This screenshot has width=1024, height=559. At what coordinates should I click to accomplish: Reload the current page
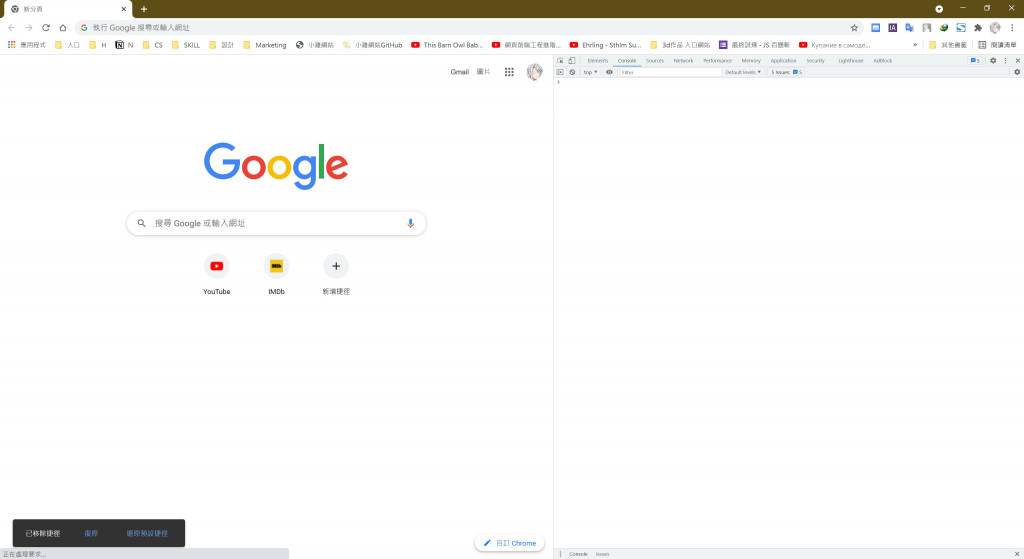click(x=46, y=27)
